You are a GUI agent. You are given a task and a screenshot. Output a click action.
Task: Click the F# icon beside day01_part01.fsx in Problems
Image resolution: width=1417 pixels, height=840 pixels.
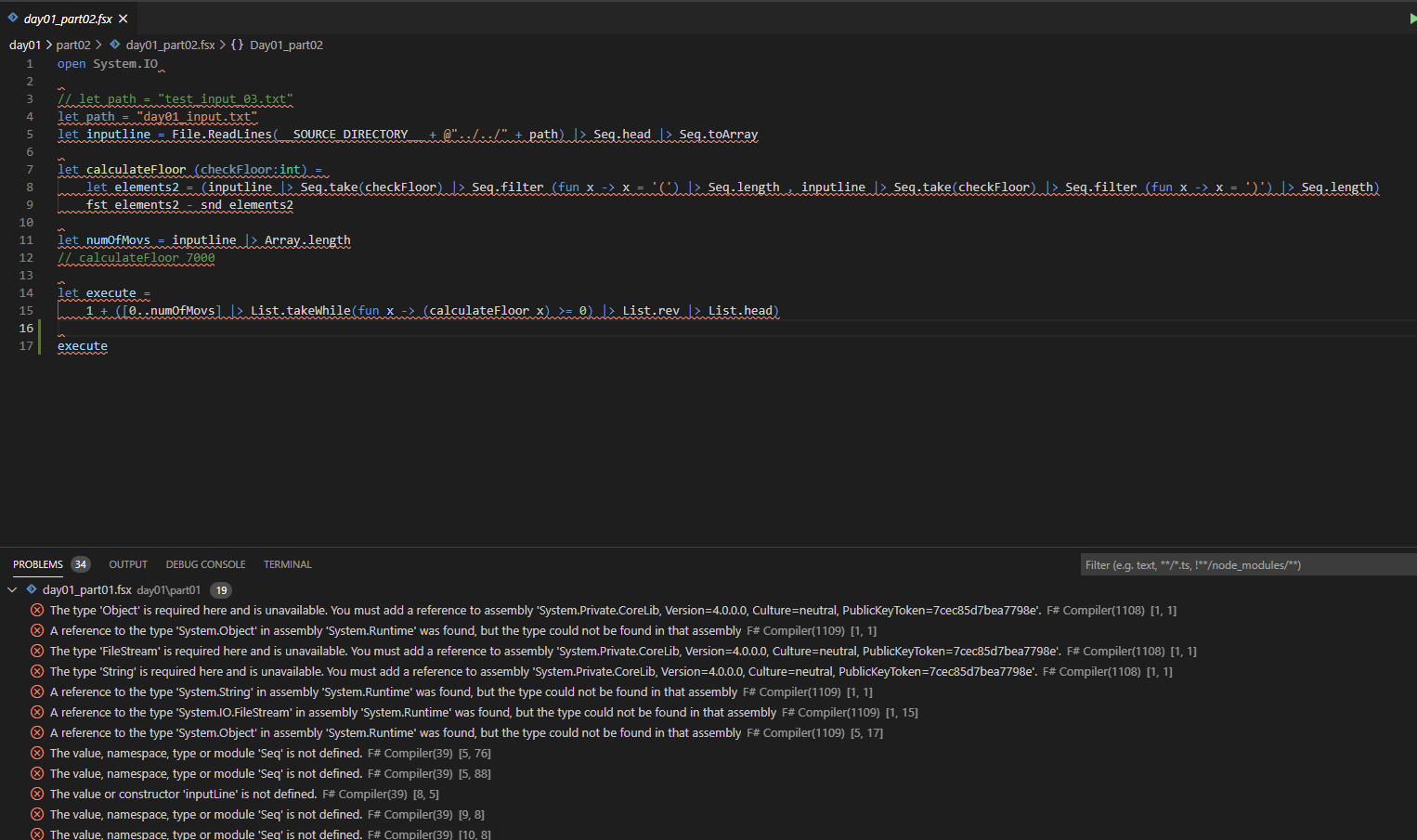point(29,589)
